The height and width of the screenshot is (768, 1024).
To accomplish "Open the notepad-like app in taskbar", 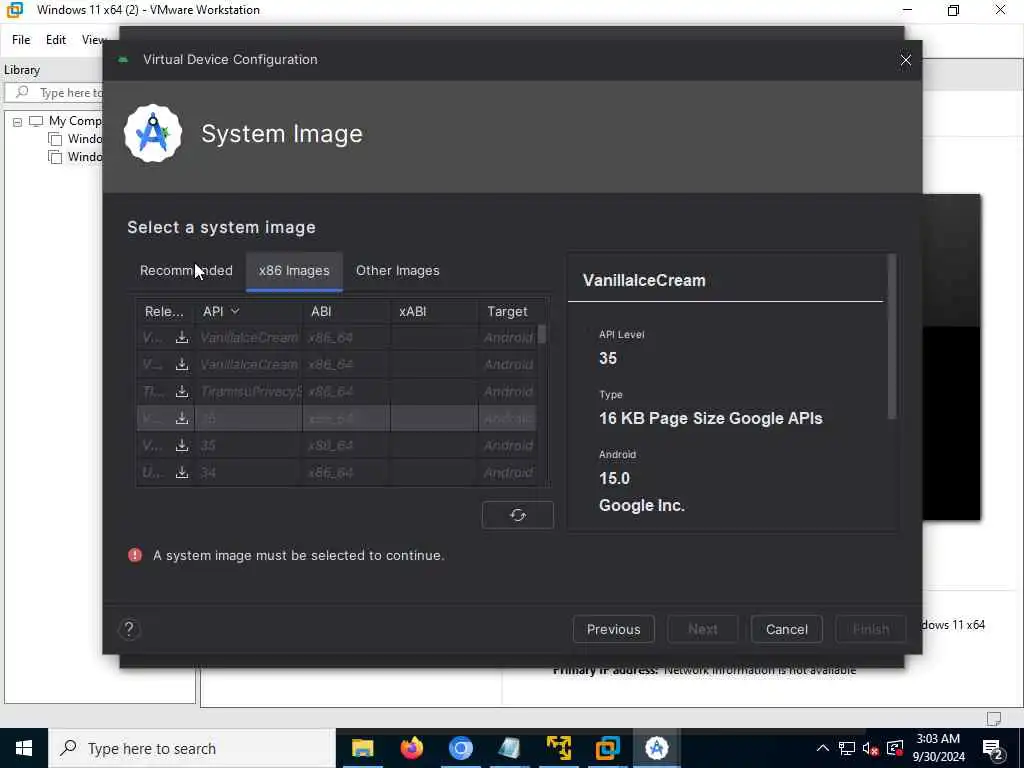I will pyautogui.click(x=509, y=748).
